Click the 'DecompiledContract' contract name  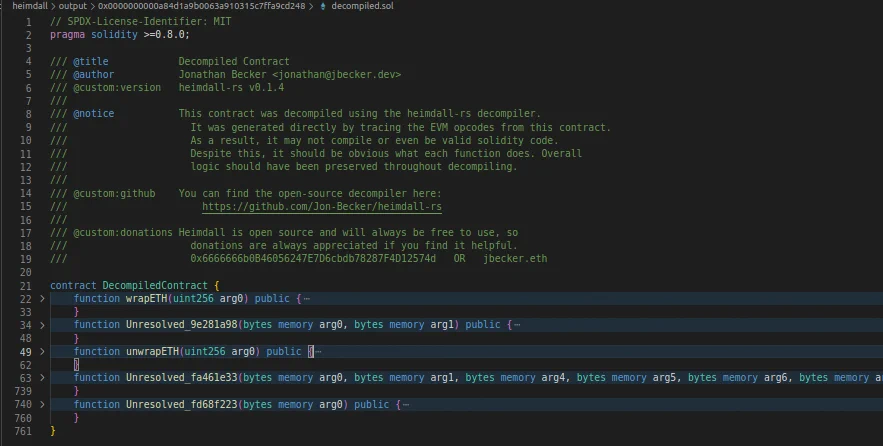tap(155, 286)
